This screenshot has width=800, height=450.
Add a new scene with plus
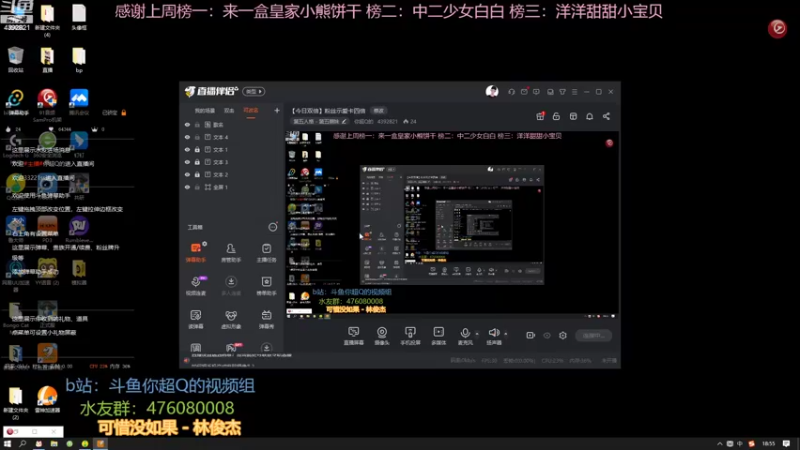pos(277,110)
